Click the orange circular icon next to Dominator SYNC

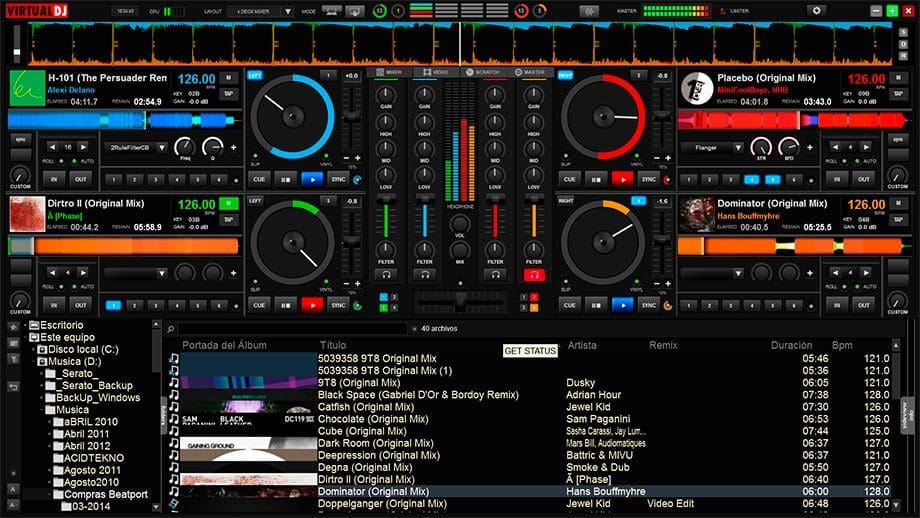click(667, 306)
